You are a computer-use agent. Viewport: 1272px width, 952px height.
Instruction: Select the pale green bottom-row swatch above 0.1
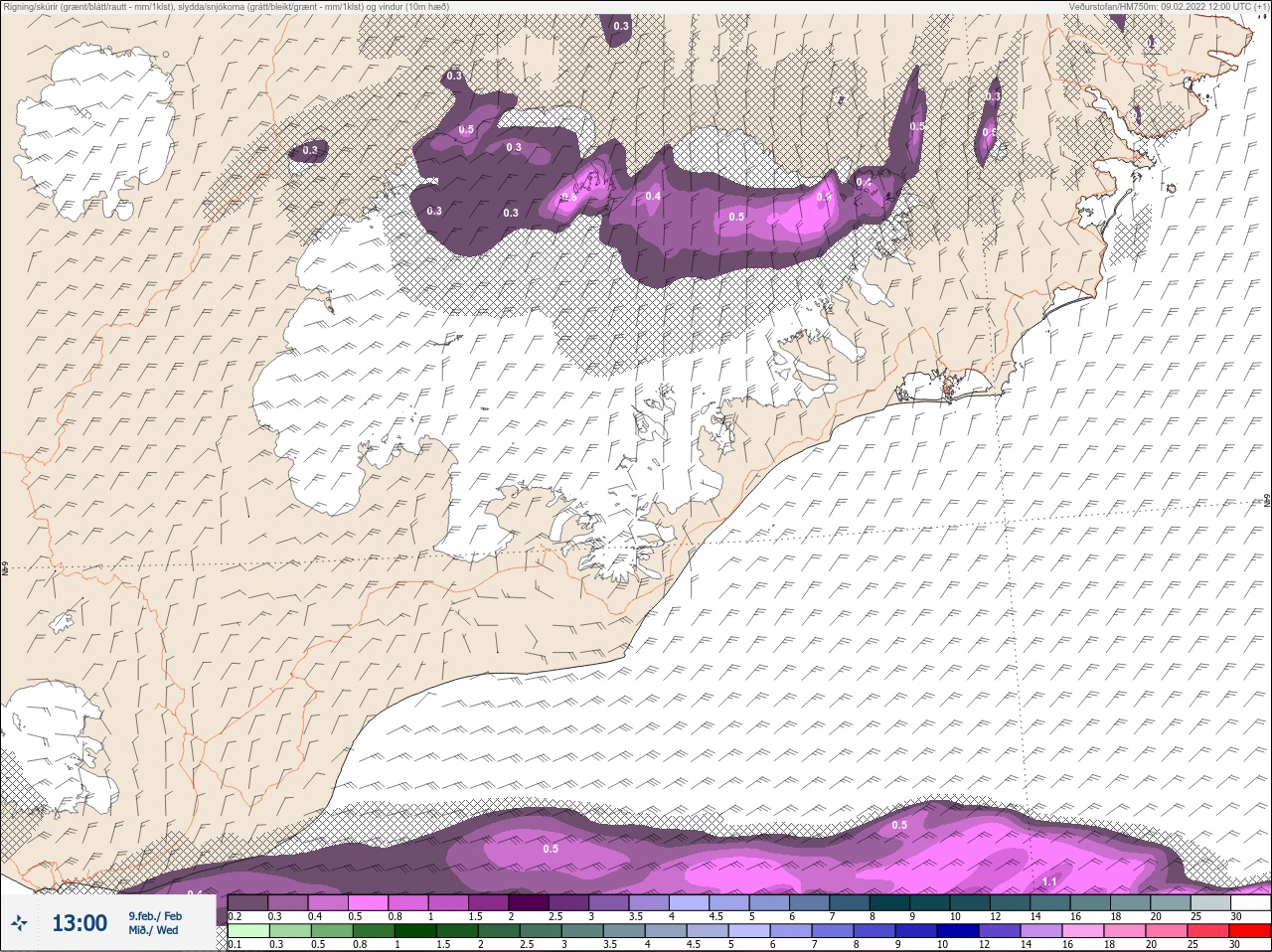click(x=248, y=931)
